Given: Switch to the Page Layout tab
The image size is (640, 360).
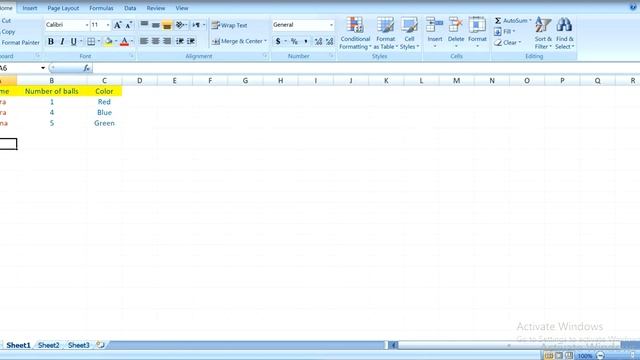Looking at the screenshot, I should [63, 8].
